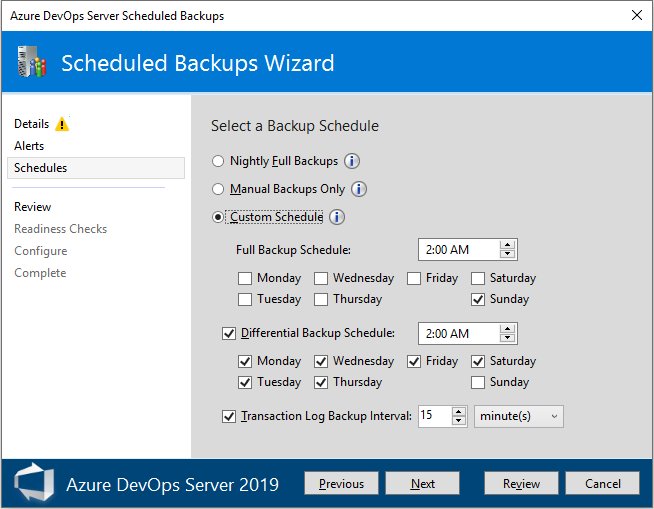Decrease the Differential Backup Schedule time

508,338
